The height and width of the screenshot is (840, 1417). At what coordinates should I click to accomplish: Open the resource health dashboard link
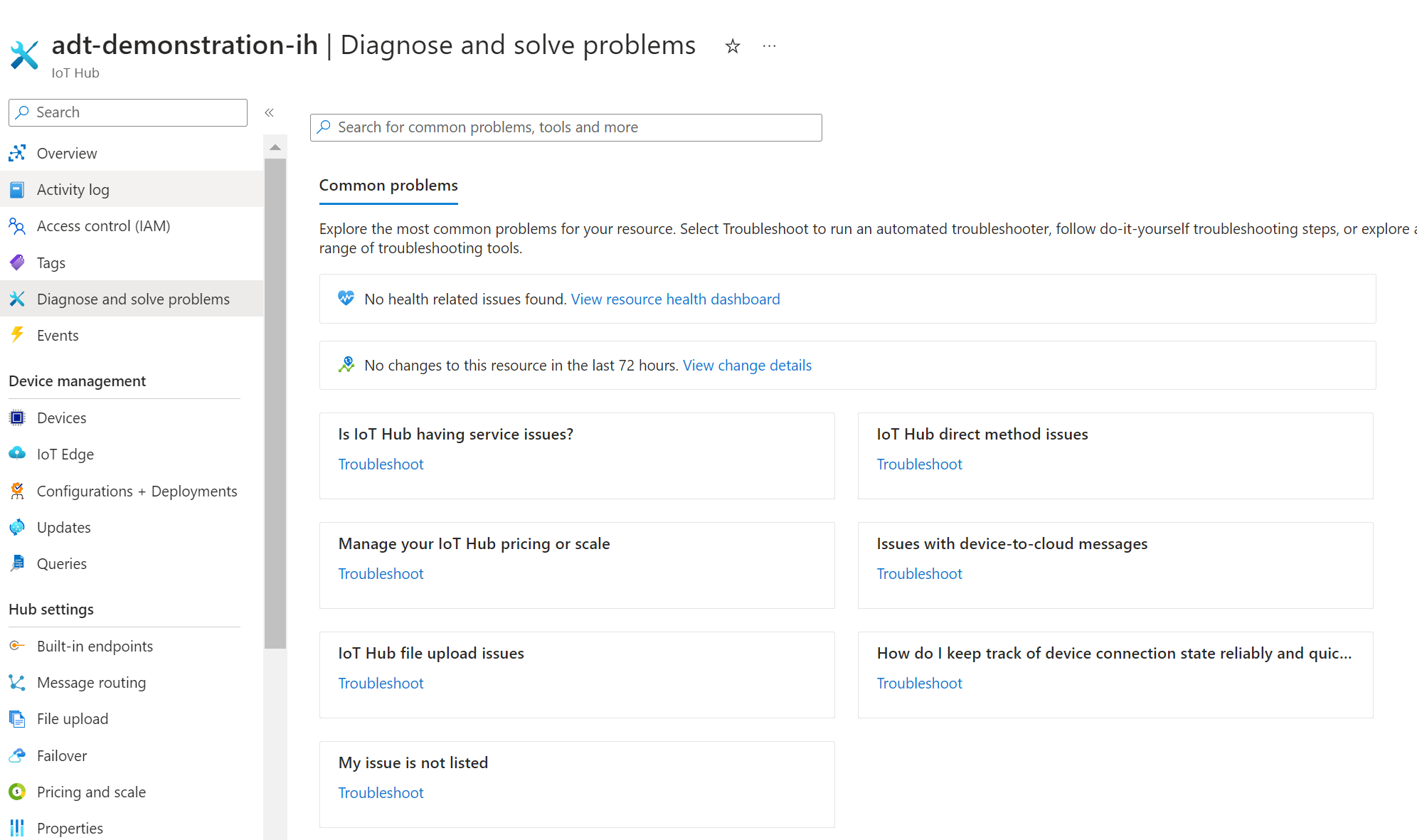pyautogui.click(x=675, y=299)
